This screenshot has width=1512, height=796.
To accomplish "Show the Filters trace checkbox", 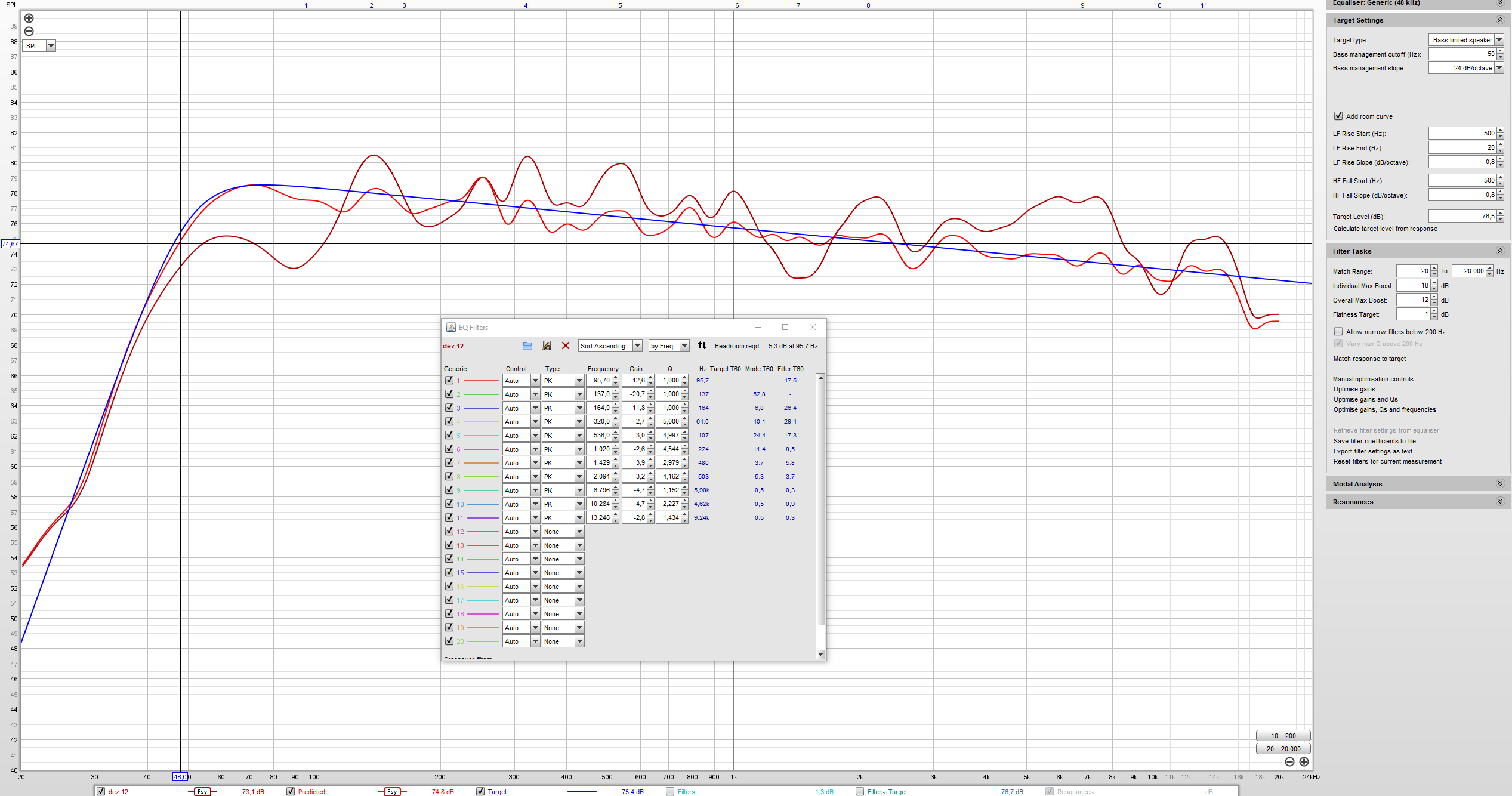I will pyautogui.click(x=670, y=791).
